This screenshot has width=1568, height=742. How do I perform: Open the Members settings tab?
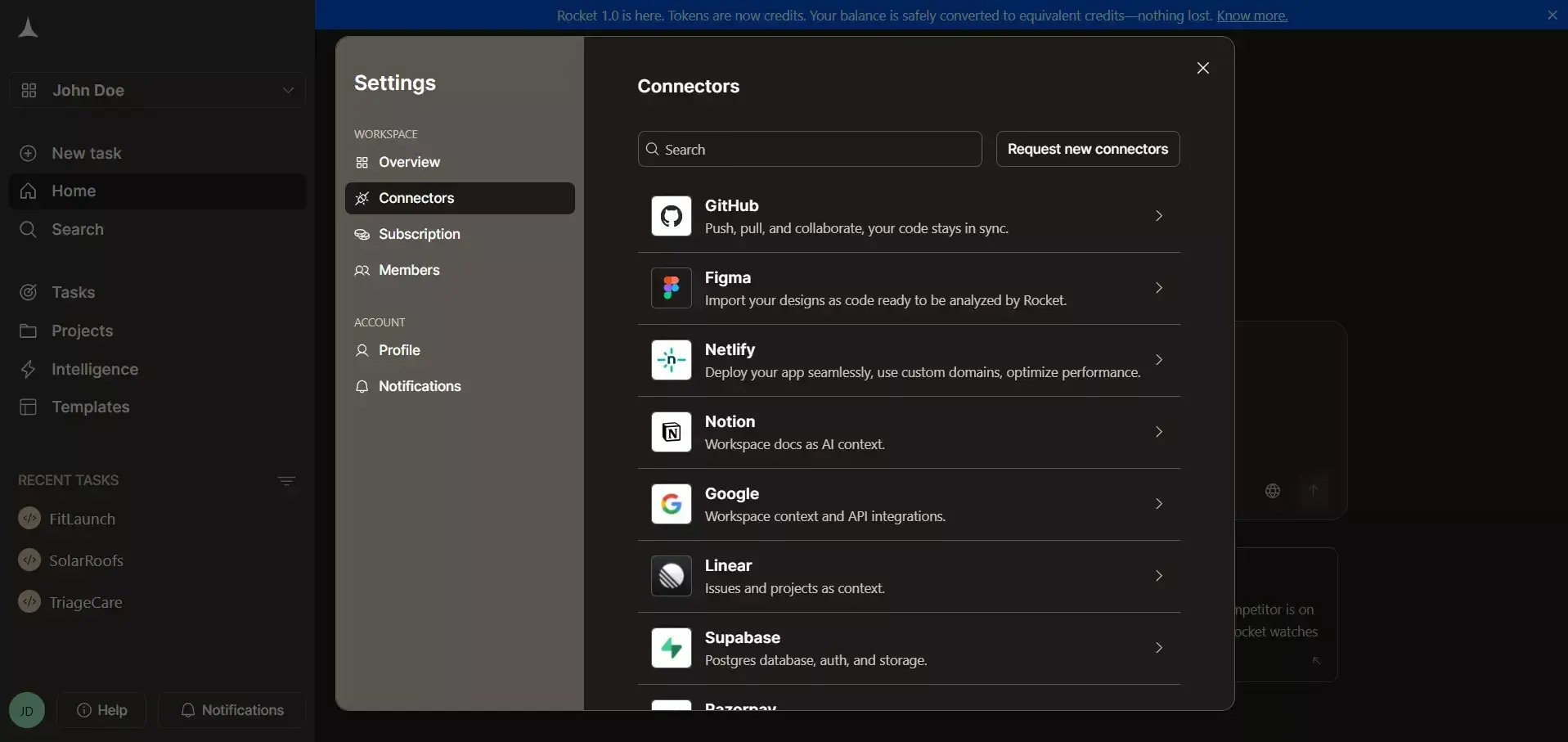click(460, 270)
